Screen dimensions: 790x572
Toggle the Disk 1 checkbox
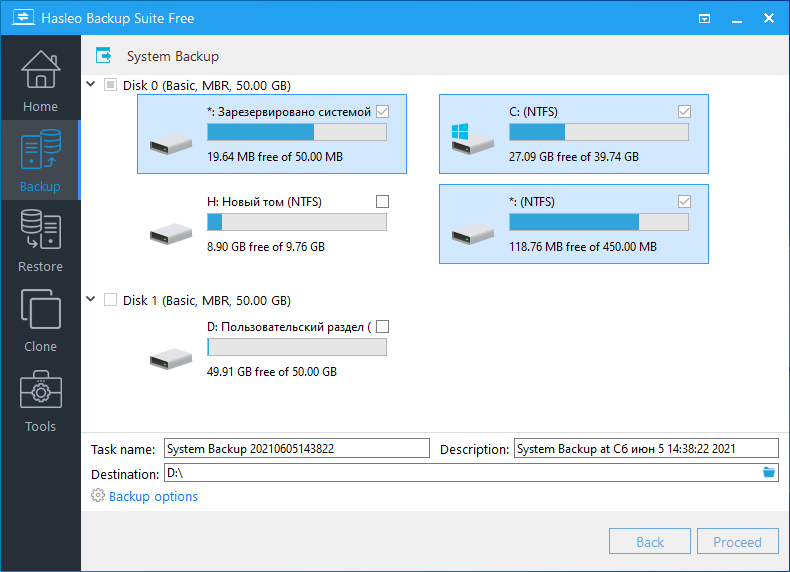(x=110, y=300)
